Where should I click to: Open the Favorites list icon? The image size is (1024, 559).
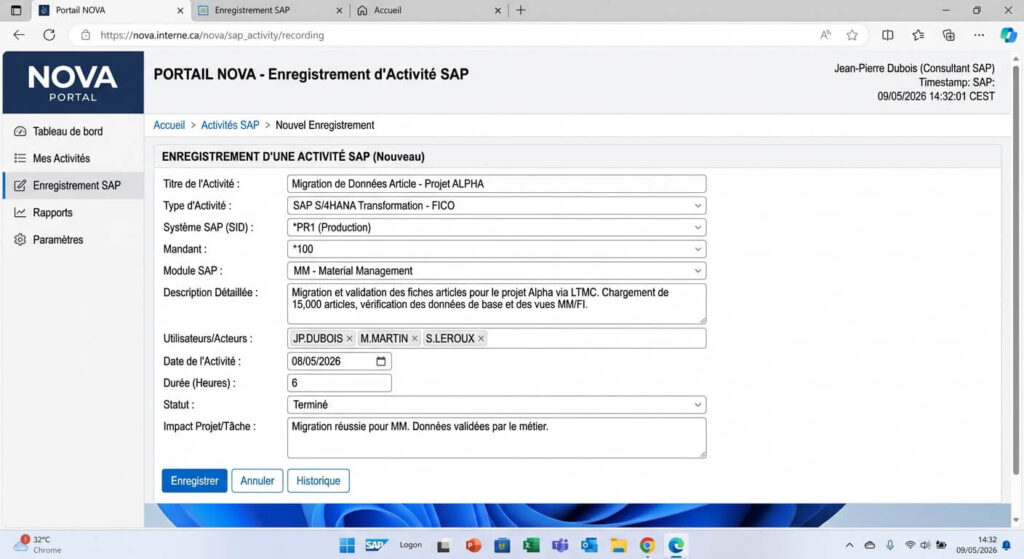(918, 35)
